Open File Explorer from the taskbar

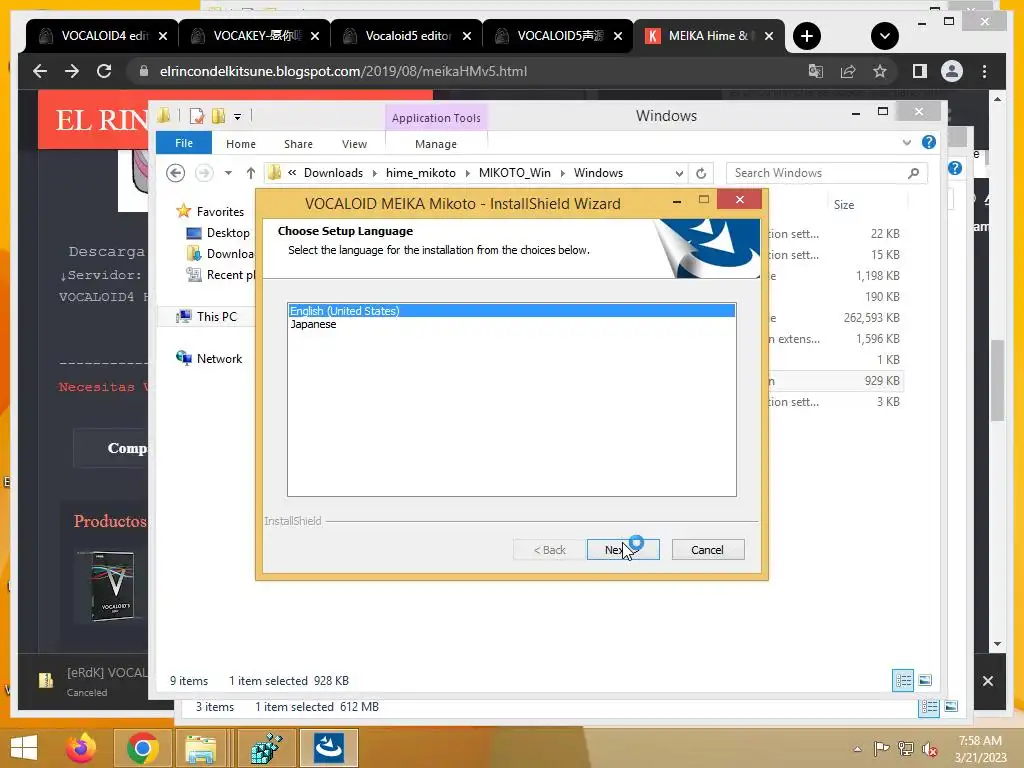(x=200, y=748)
